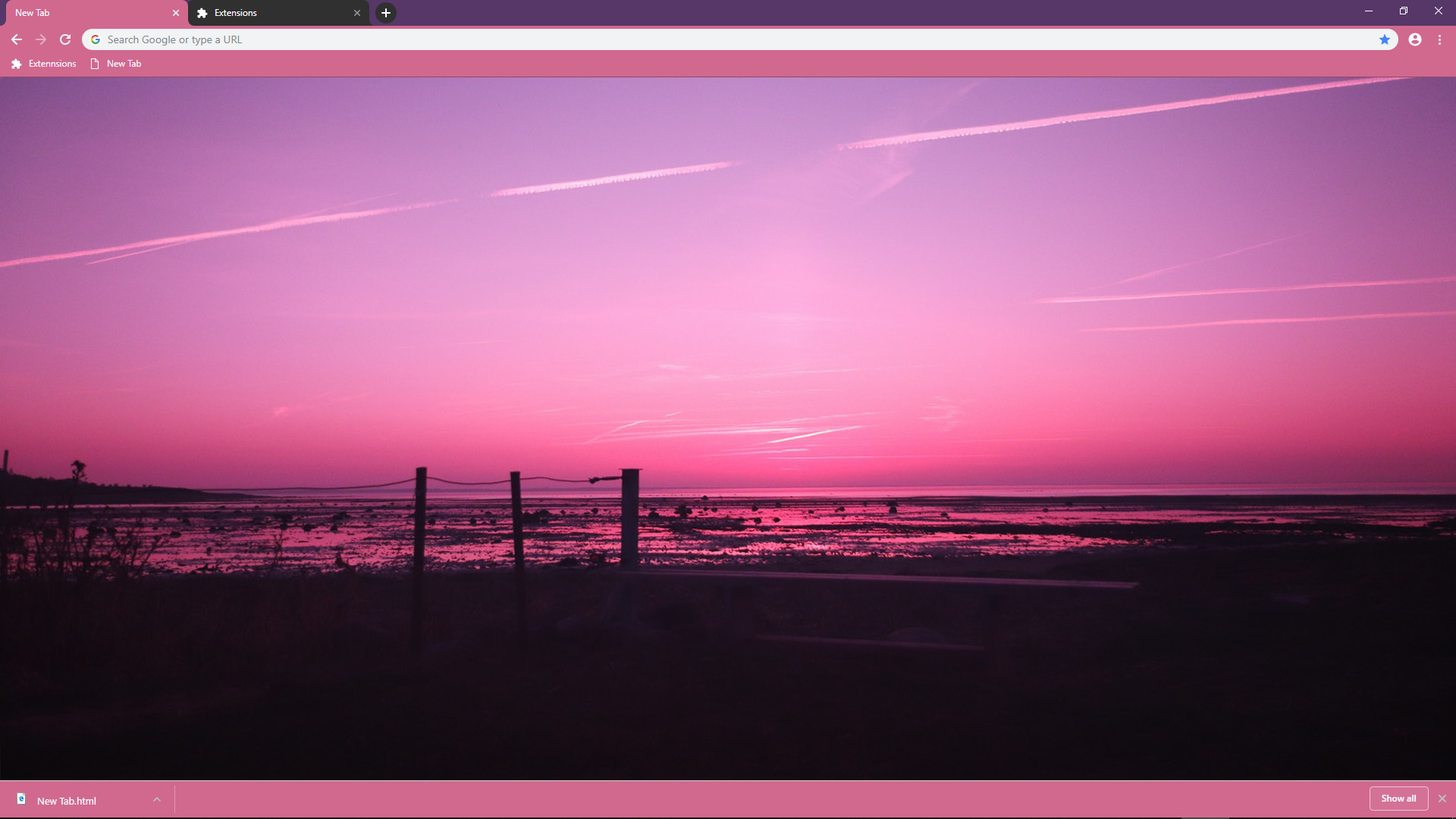Click the blue bookmark star icon
1456x819 pixels.
coord(1384,39)
